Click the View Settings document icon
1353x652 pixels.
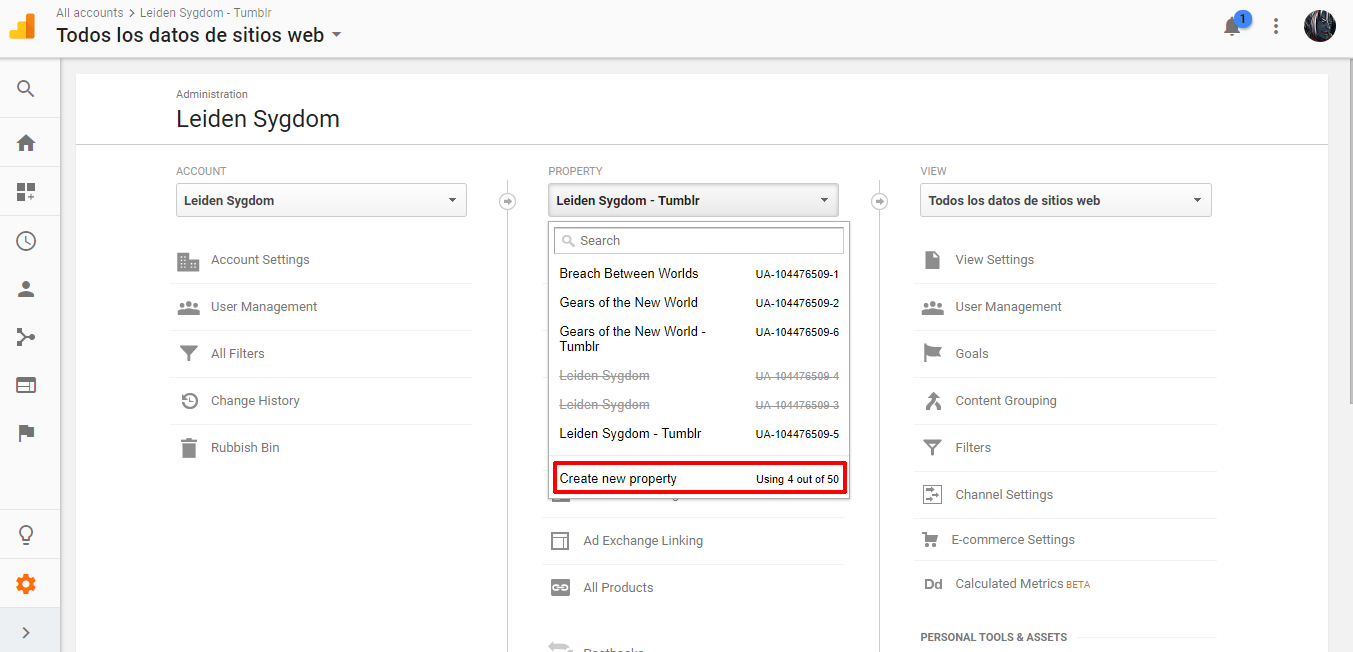[x=932, y=260]
